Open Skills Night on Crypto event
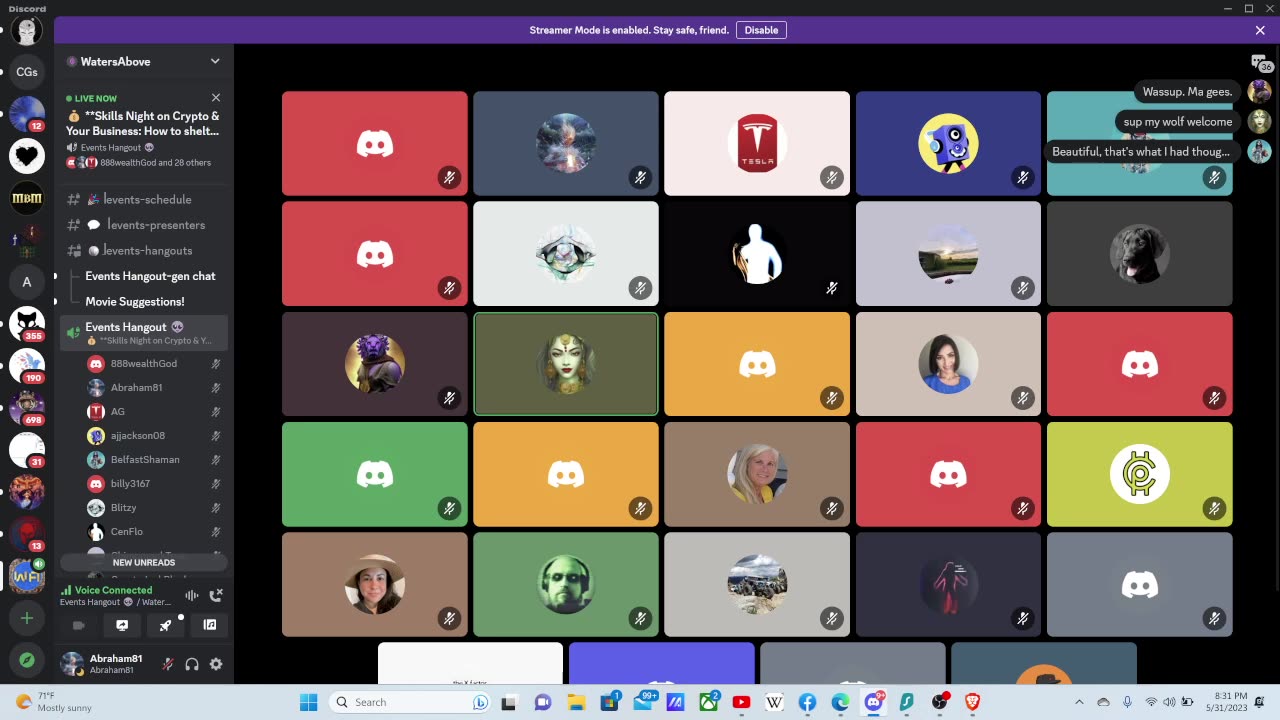 143,123
